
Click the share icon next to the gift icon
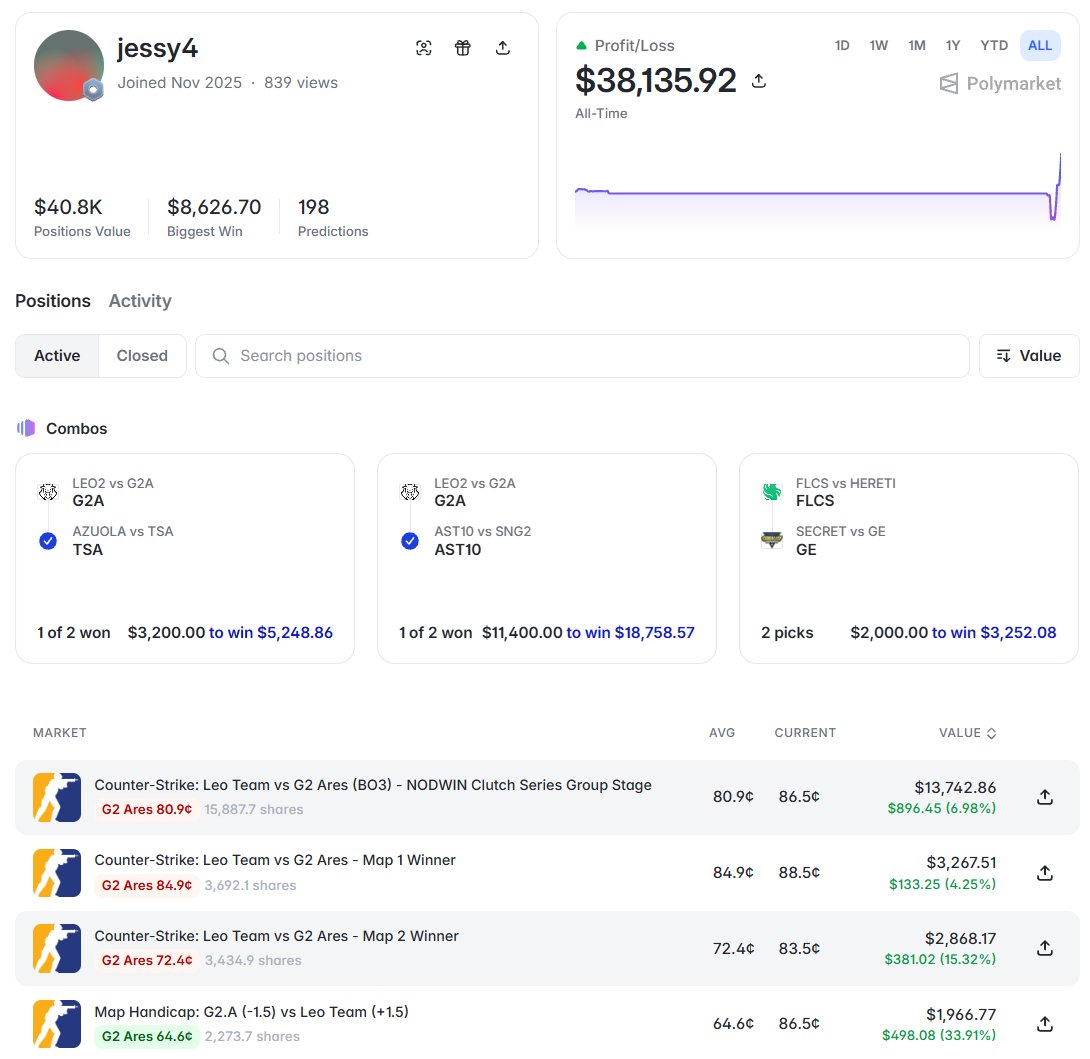tap(503, 47)
